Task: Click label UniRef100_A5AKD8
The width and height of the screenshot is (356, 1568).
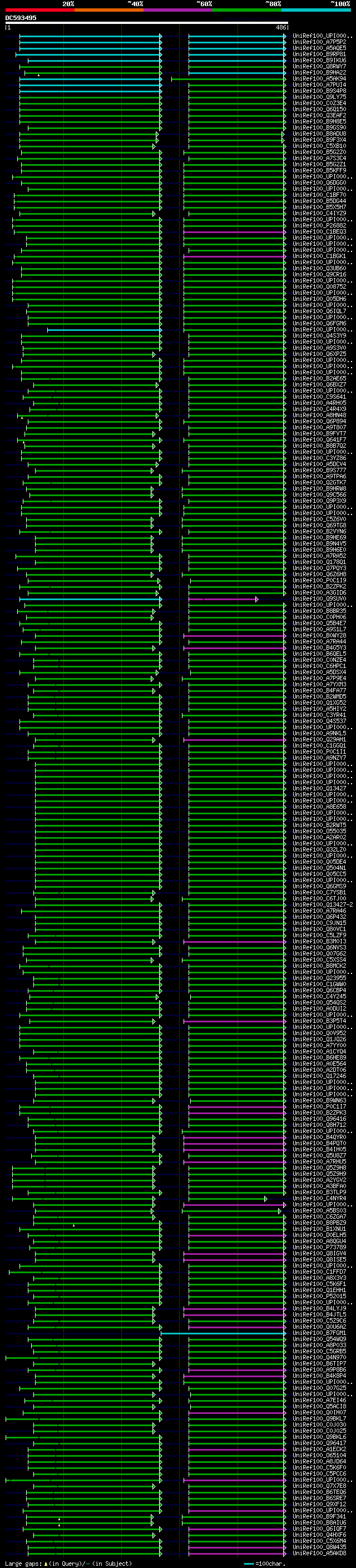Action: tap(319, 1554)
